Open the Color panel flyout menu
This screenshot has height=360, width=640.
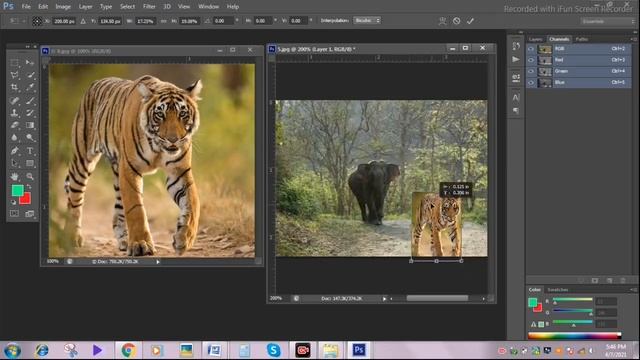633,290
